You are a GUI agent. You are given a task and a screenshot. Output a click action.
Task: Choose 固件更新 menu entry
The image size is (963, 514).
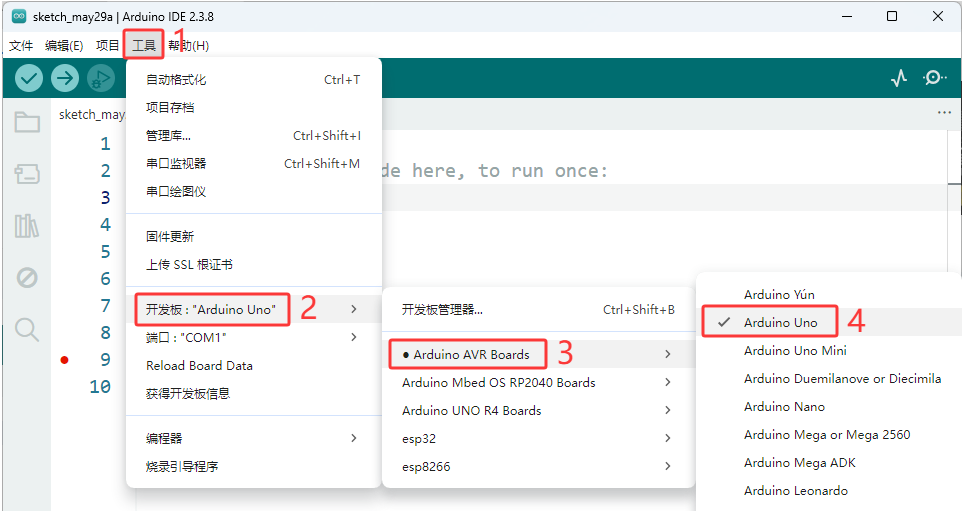click(254, 236)
